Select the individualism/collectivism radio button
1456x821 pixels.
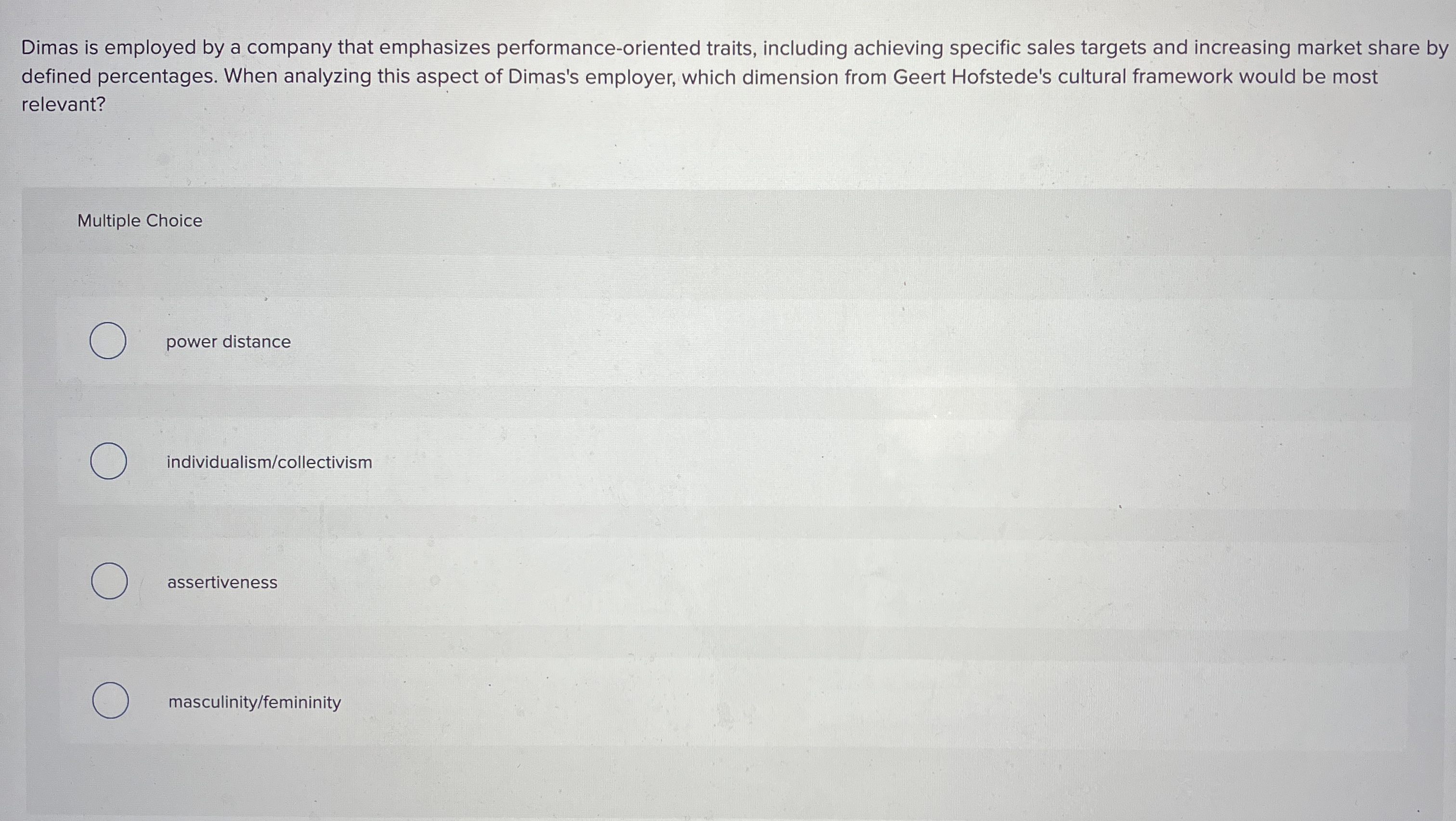(109, 462)
